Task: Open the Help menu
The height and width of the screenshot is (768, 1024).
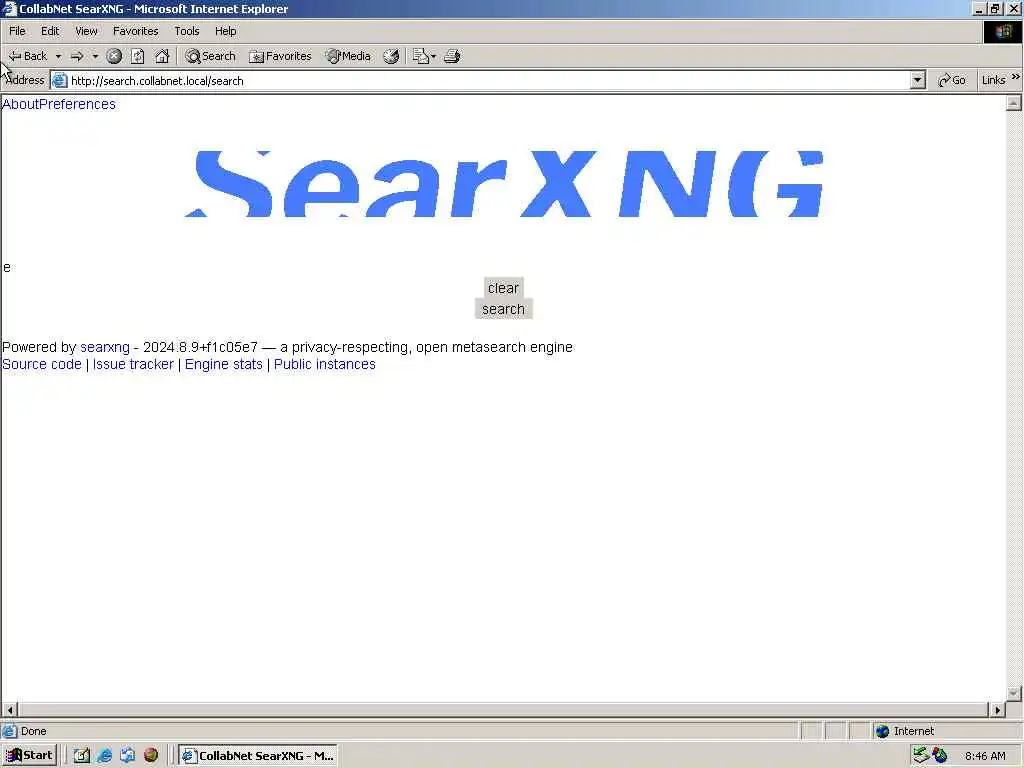Action: 225,31
